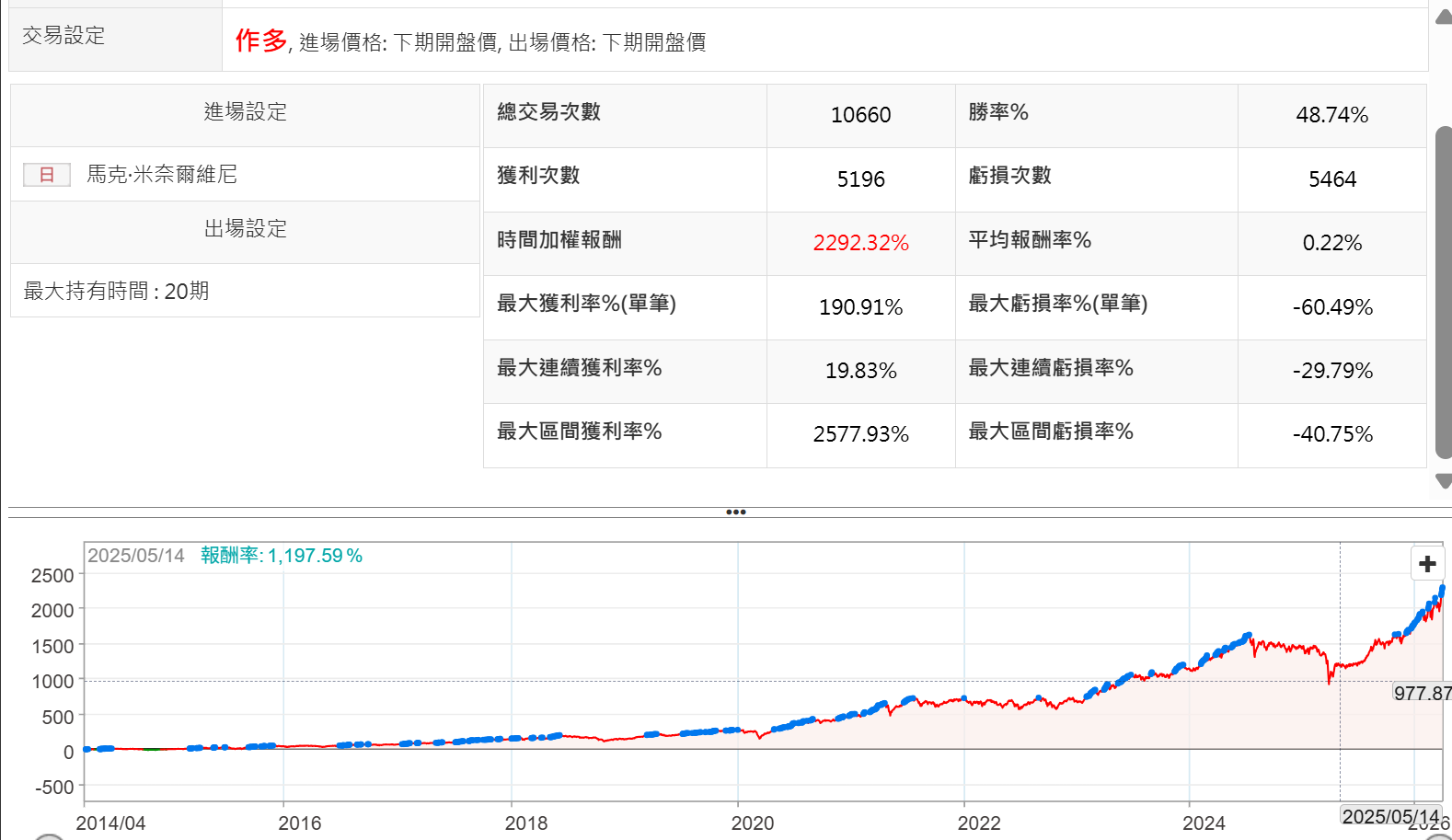Click the 2020 label on the time axis
Screen dimensions: 1452x840
(x=752, y=823)
